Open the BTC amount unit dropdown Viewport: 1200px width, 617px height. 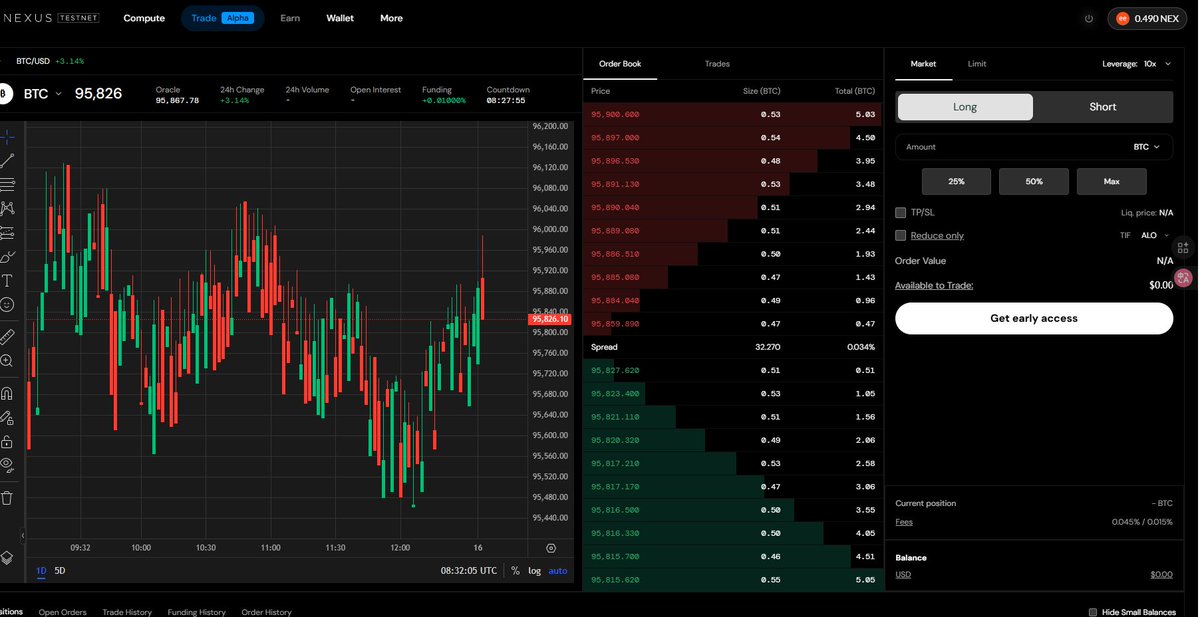pyautogui.click(x=1147, y=147)
